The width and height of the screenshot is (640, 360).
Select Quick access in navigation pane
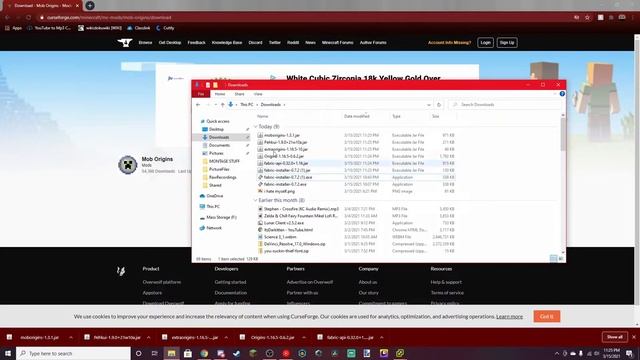[x=218, y=121]
